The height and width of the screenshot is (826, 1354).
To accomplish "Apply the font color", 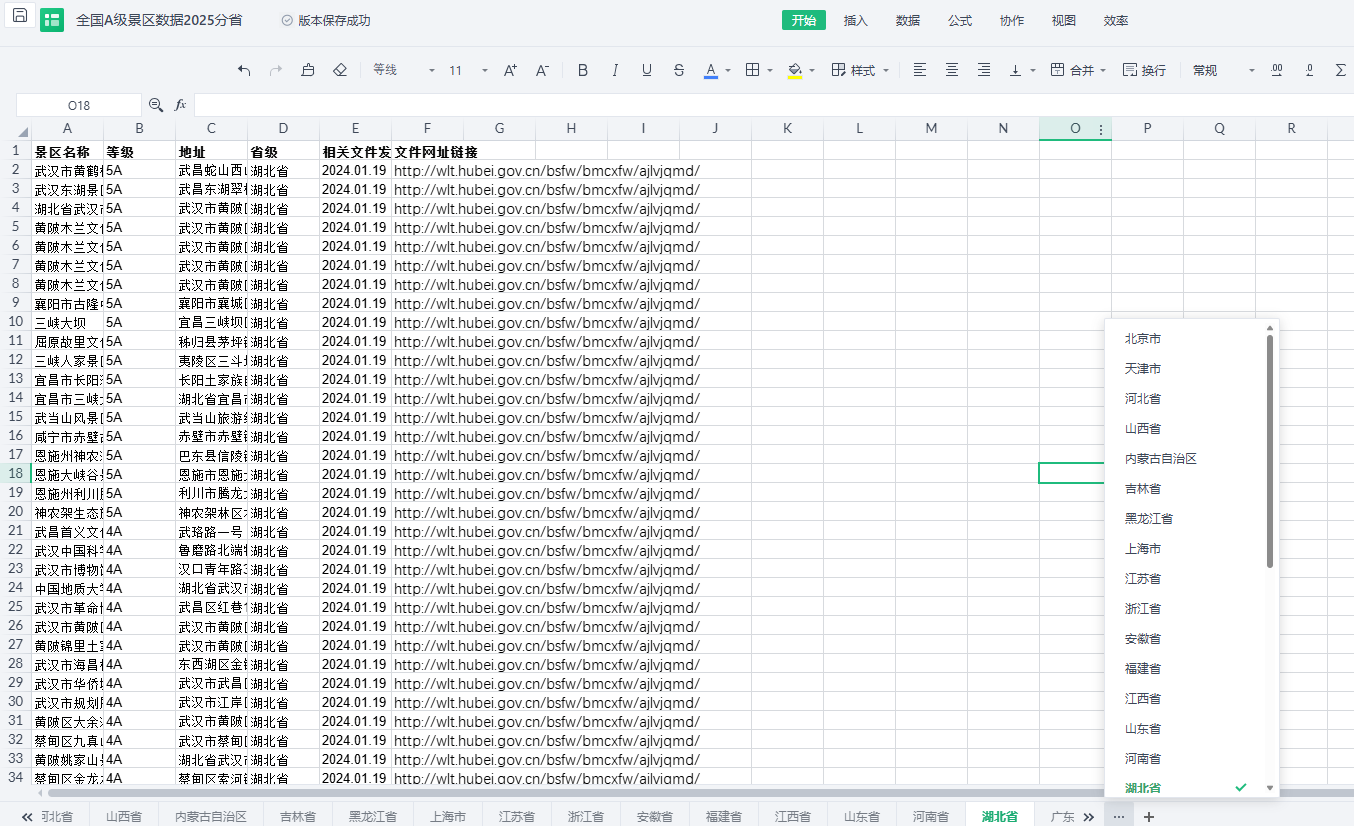I will pyautogui.click(x=711, y=70).
